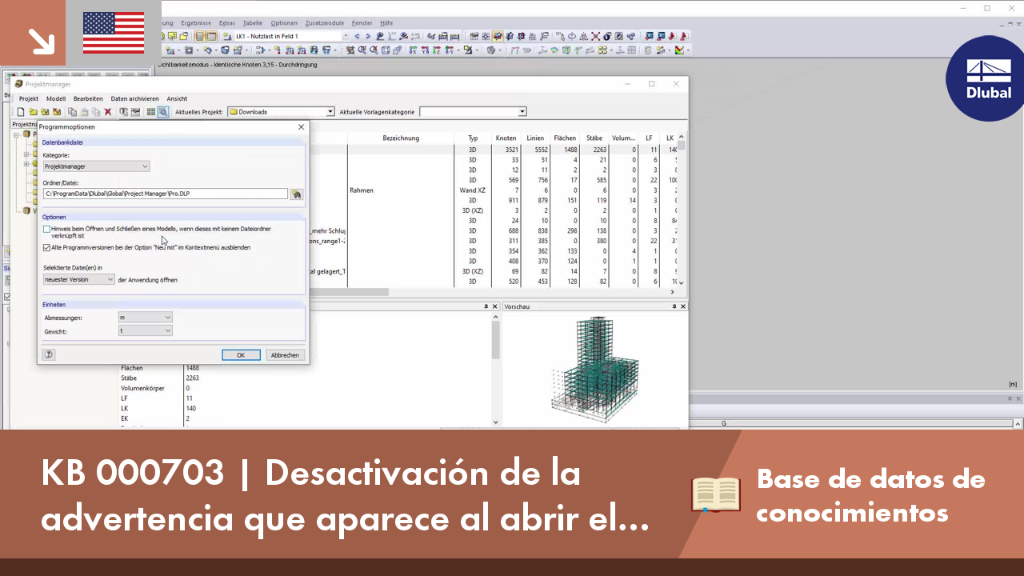This screenshot has height=576, width=1024.
Task: Click the magnifier preview icon in Projektmanager toolbar
Action: coord(163,112)
